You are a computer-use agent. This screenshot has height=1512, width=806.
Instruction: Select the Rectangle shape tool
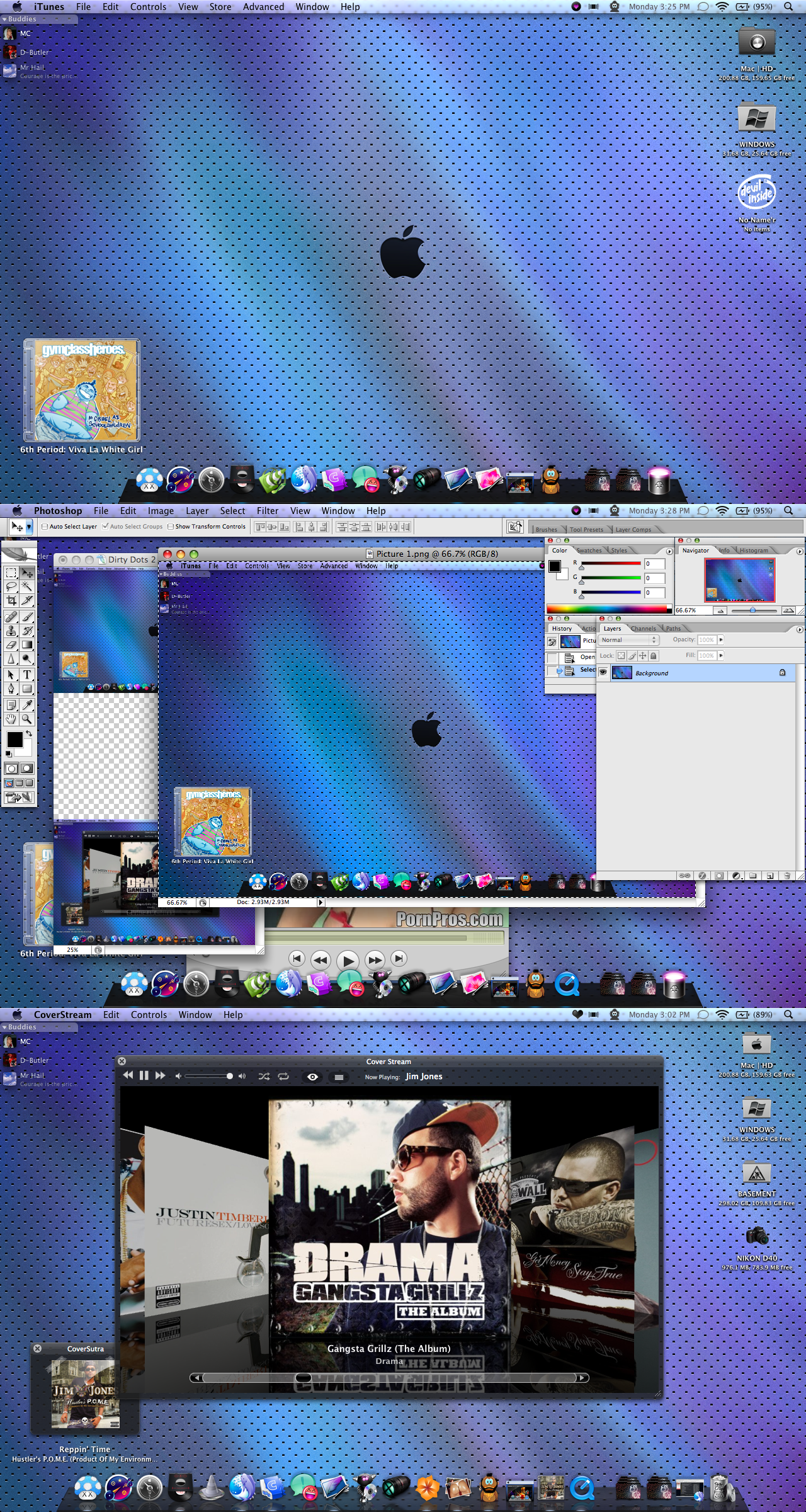pos(27,689)
